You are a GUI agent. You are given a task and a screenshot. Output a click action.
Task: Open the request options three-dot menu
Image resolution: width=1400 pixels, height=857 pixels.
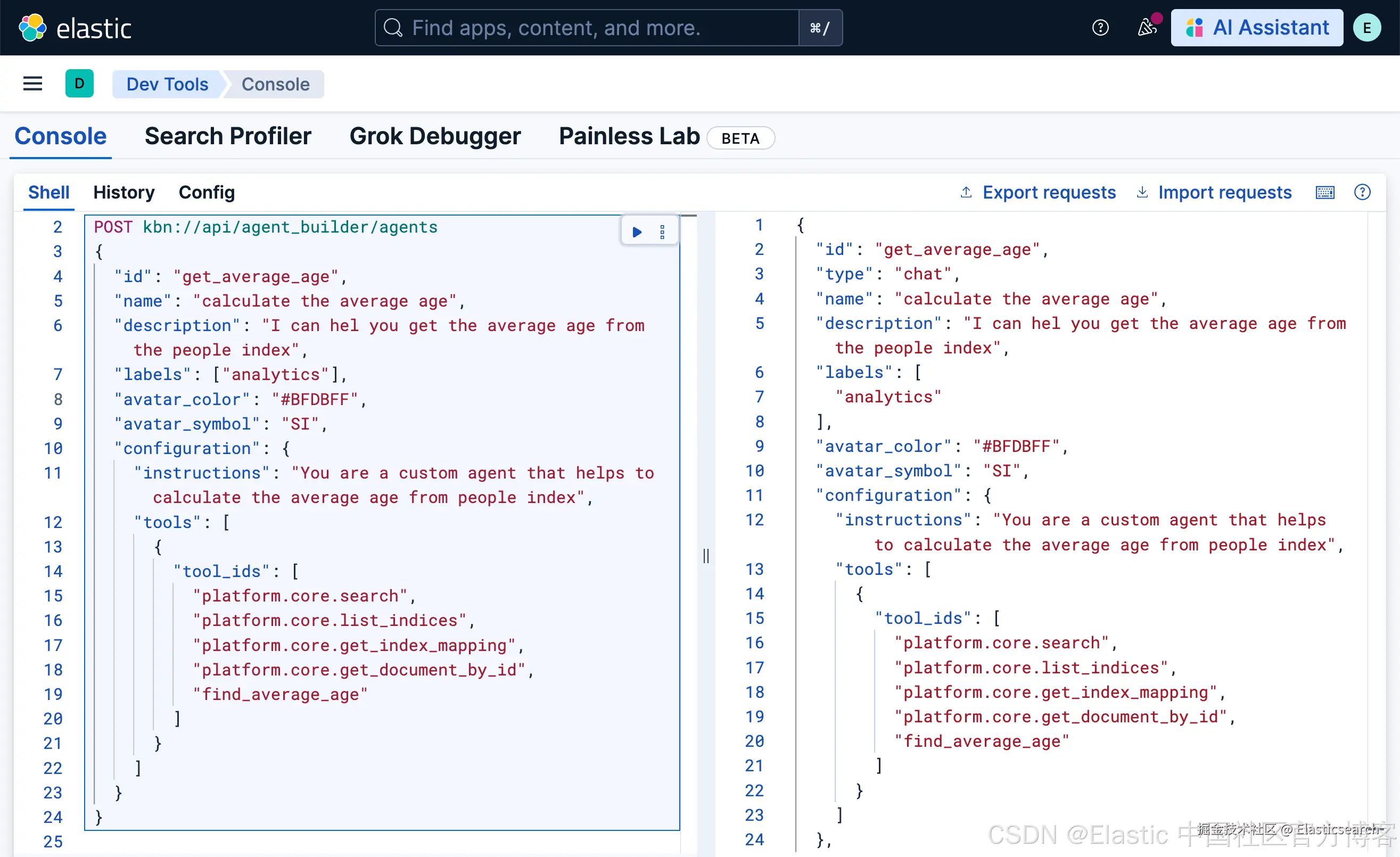click(x=662, y=232)
